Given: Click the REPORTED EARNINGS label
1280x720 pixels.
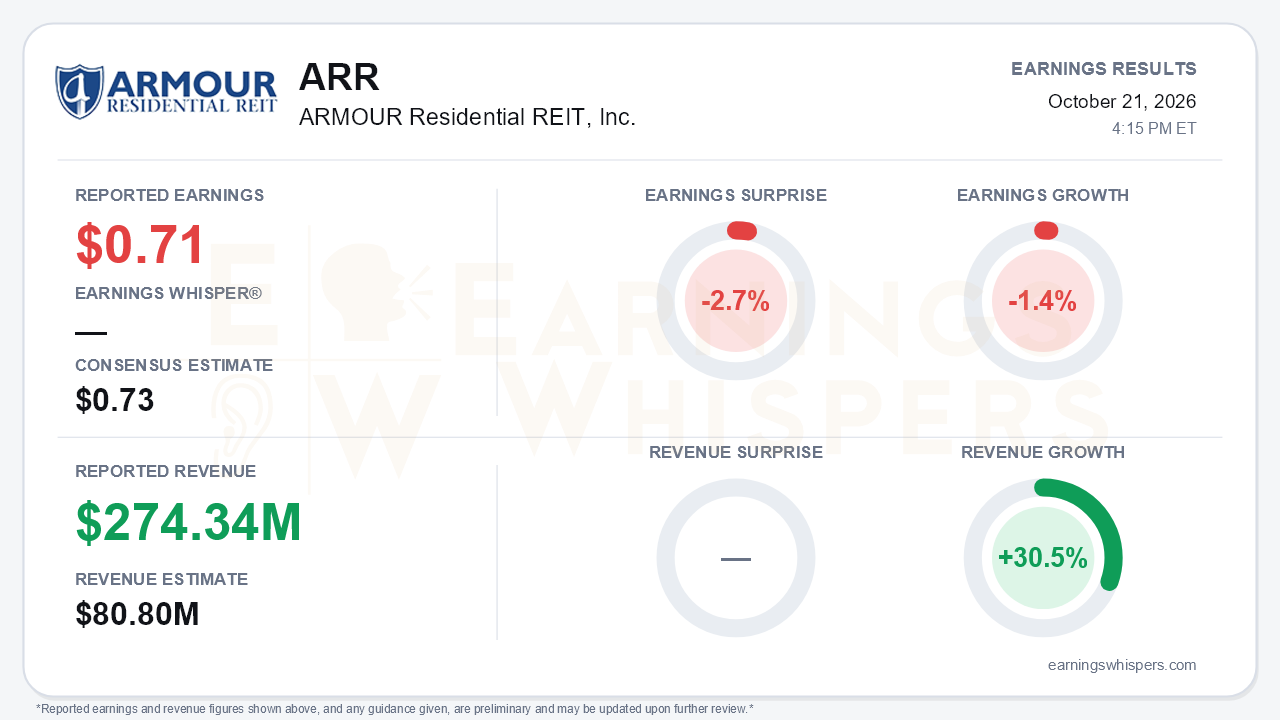Looking at the screenshot, I should [170, 195].
